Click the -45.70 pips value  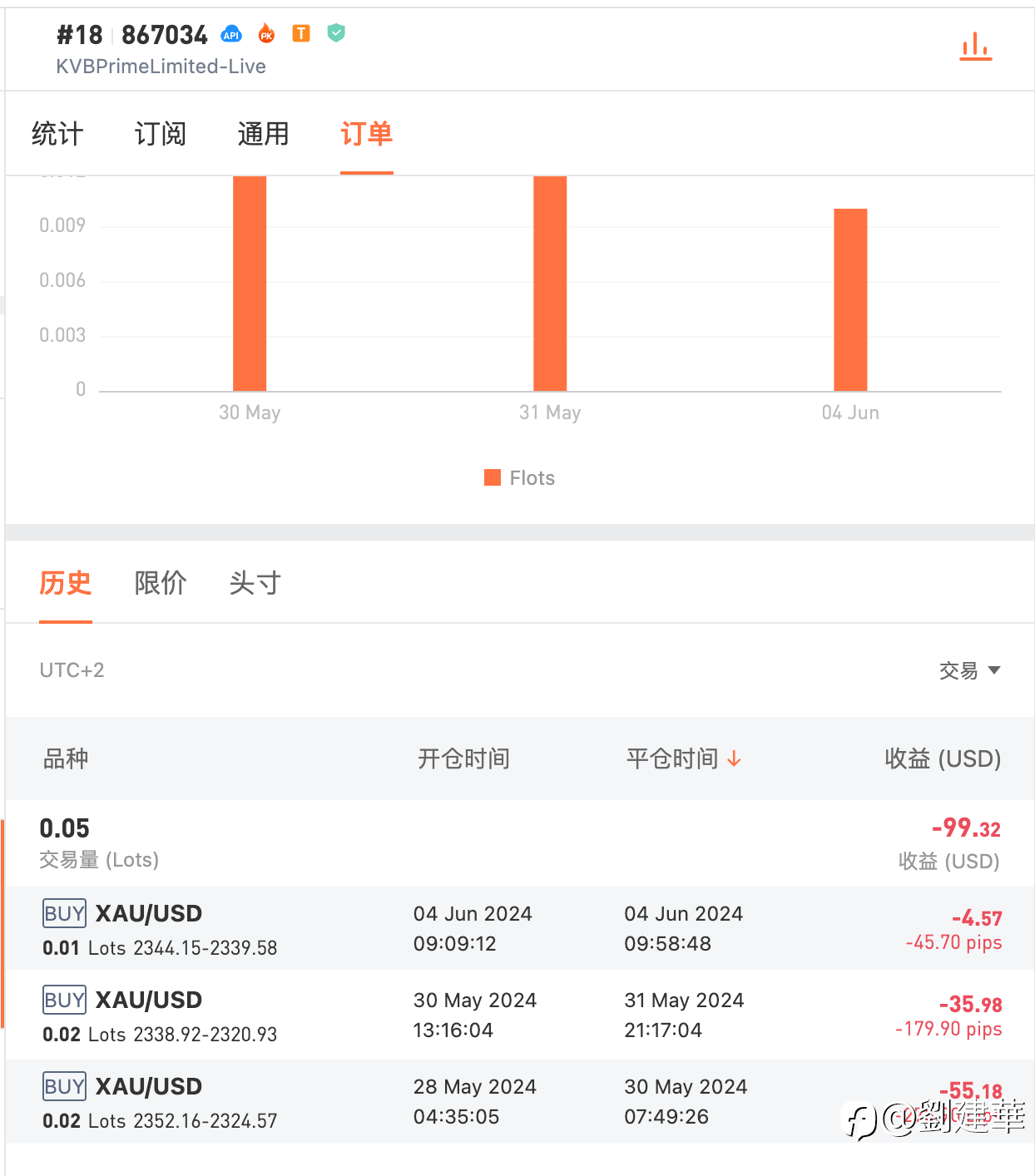click(953, 943)
